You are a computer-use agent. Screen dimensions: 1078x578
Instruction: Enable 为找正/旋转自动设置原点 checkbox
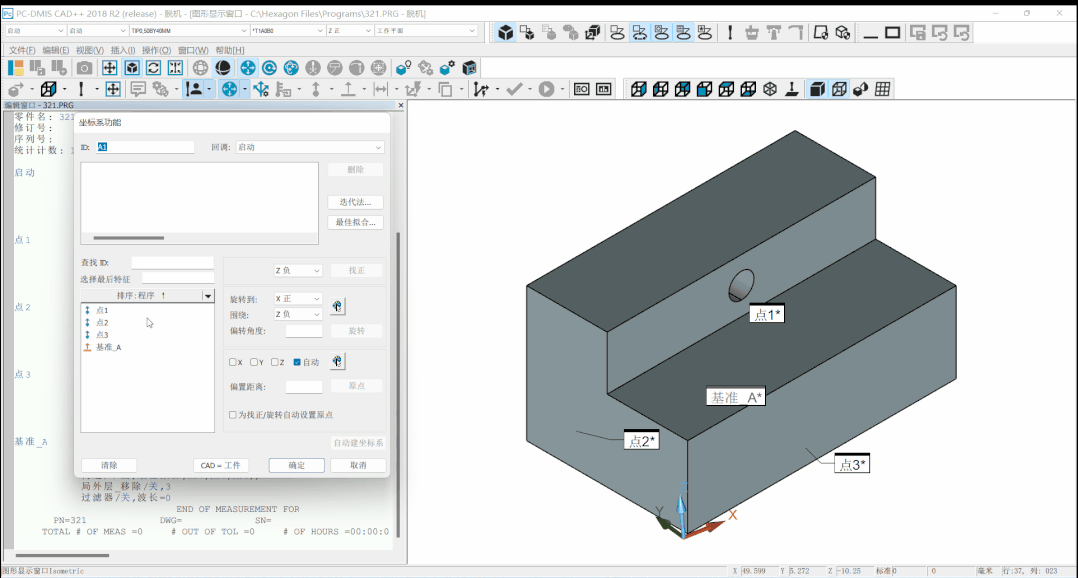click(234, 414)
